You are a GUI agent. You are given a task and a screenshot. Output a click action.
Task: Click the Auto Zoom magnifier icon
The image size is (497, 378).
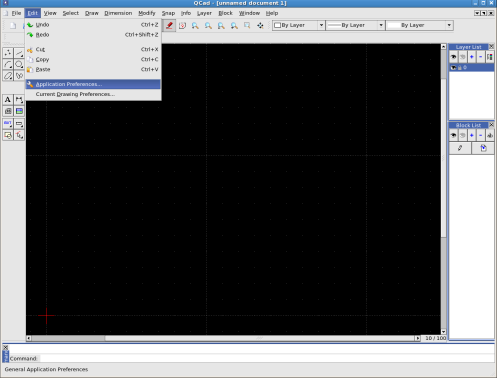tap(221, 25)
